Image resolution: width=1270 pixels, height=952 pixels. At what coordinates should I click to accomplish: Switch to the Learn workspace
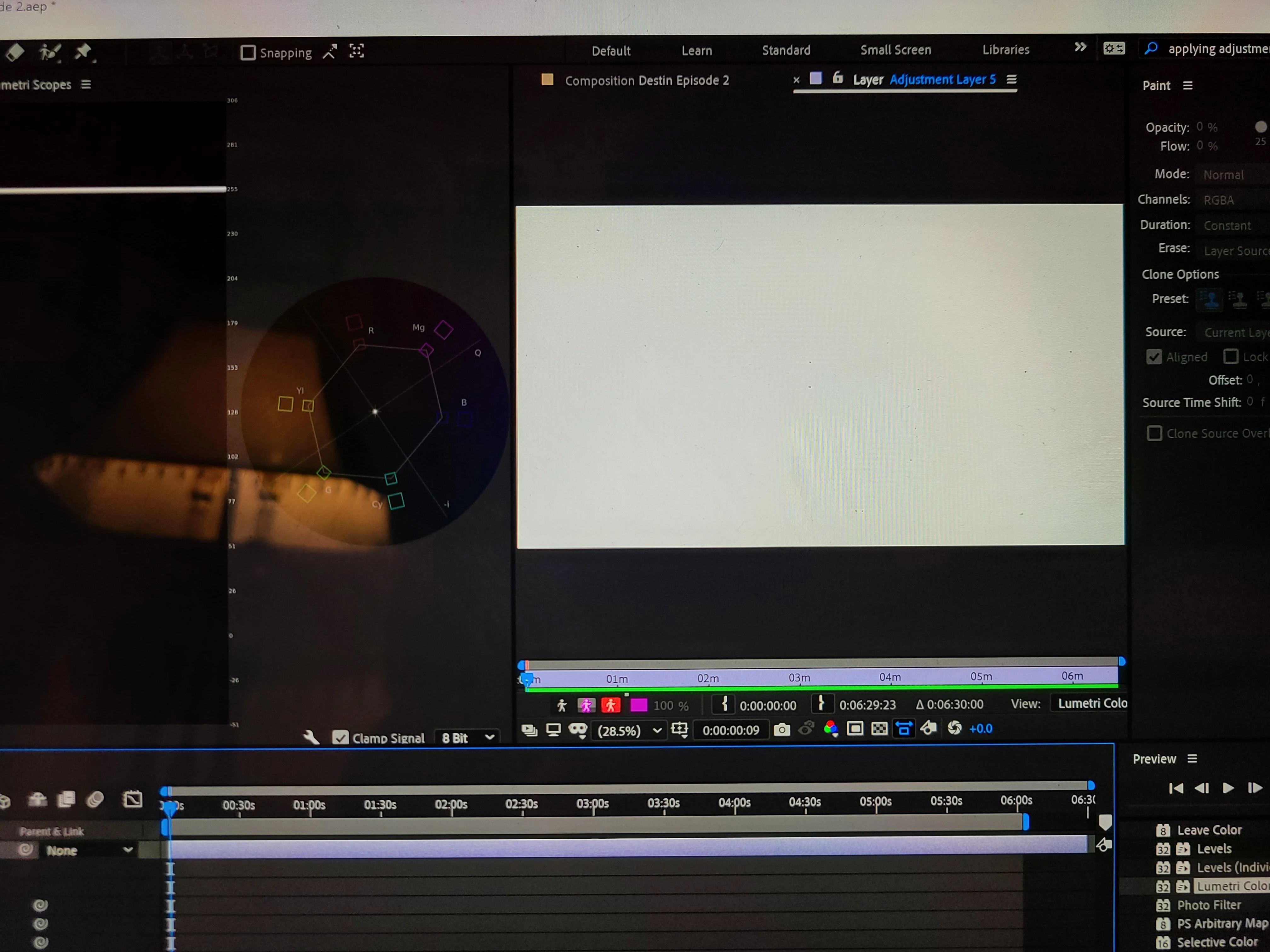(x=696, y=50)
